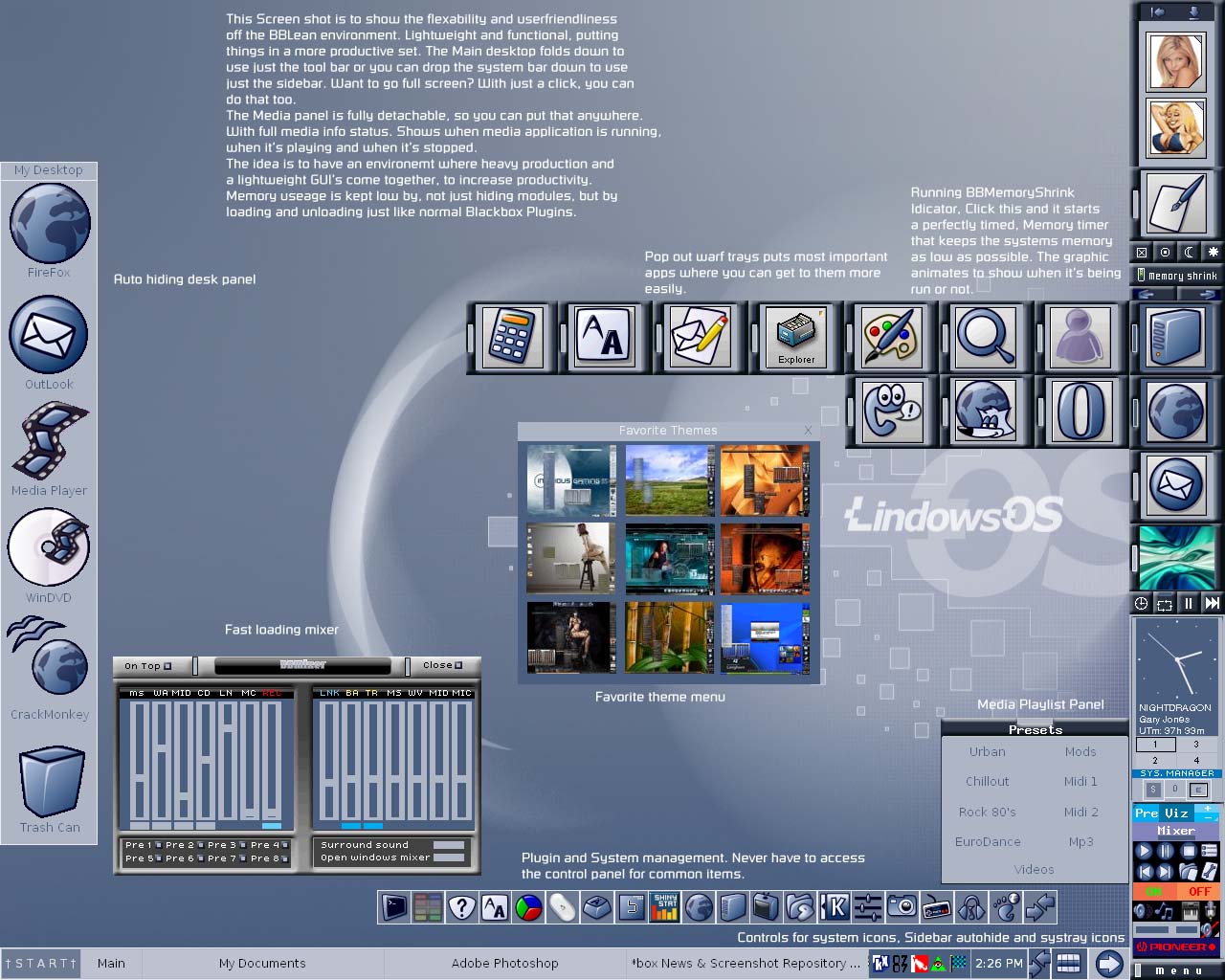Switch to Adobe Photoshop taskbar item

(x=504, y=963)
